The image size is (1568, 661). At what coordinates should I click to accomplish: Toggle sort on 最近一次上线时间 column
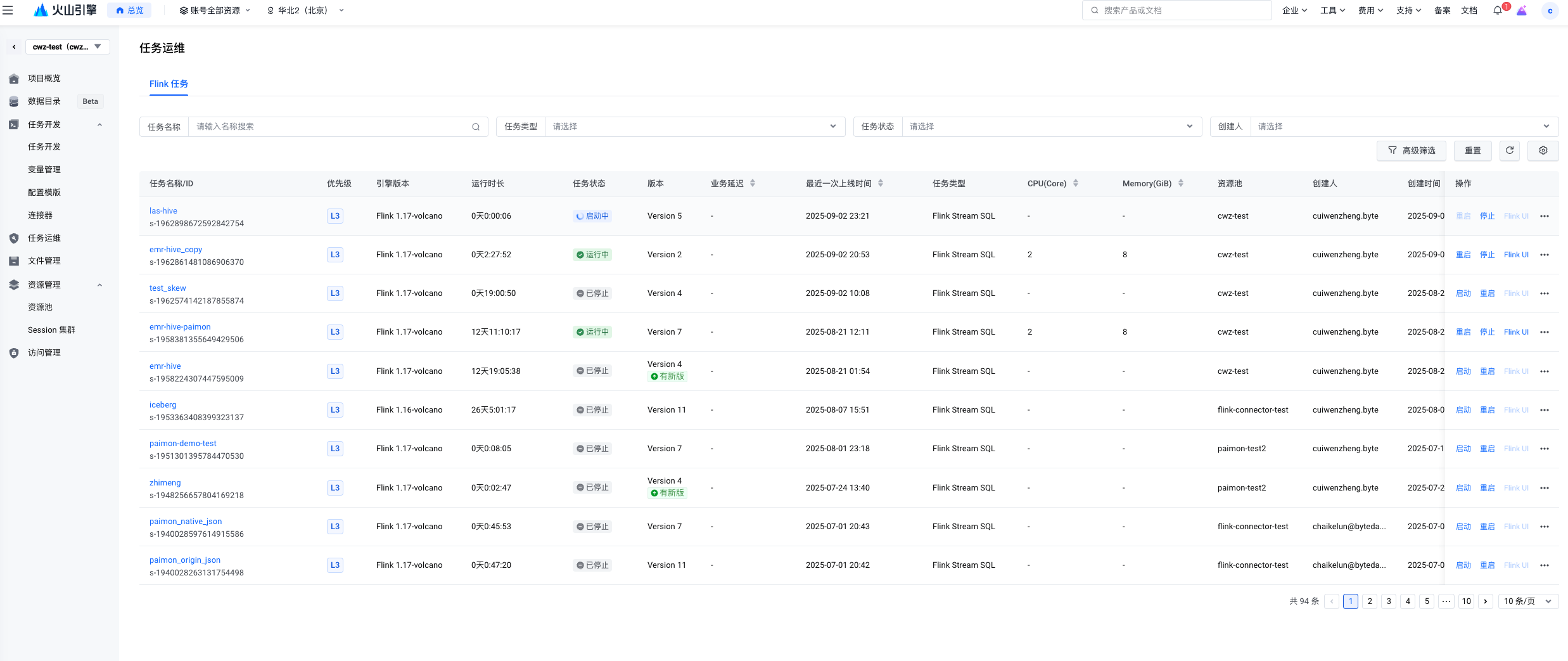[x=881, y=184]
